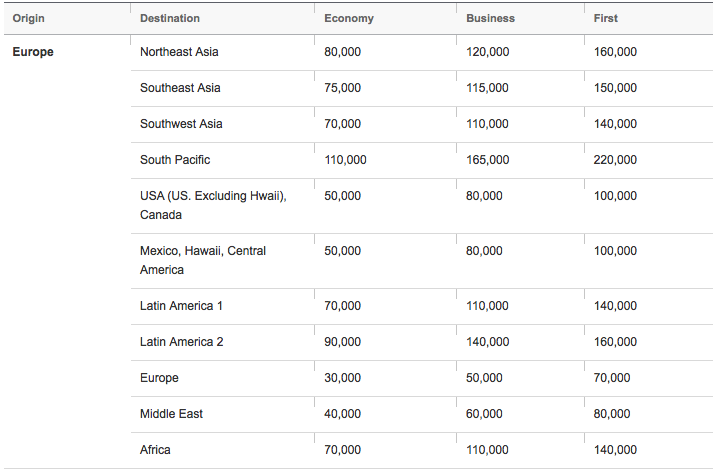Click the 165,000 Business value
The width and height of the screenshot is (717, 475).
click(x=487, y=160)
